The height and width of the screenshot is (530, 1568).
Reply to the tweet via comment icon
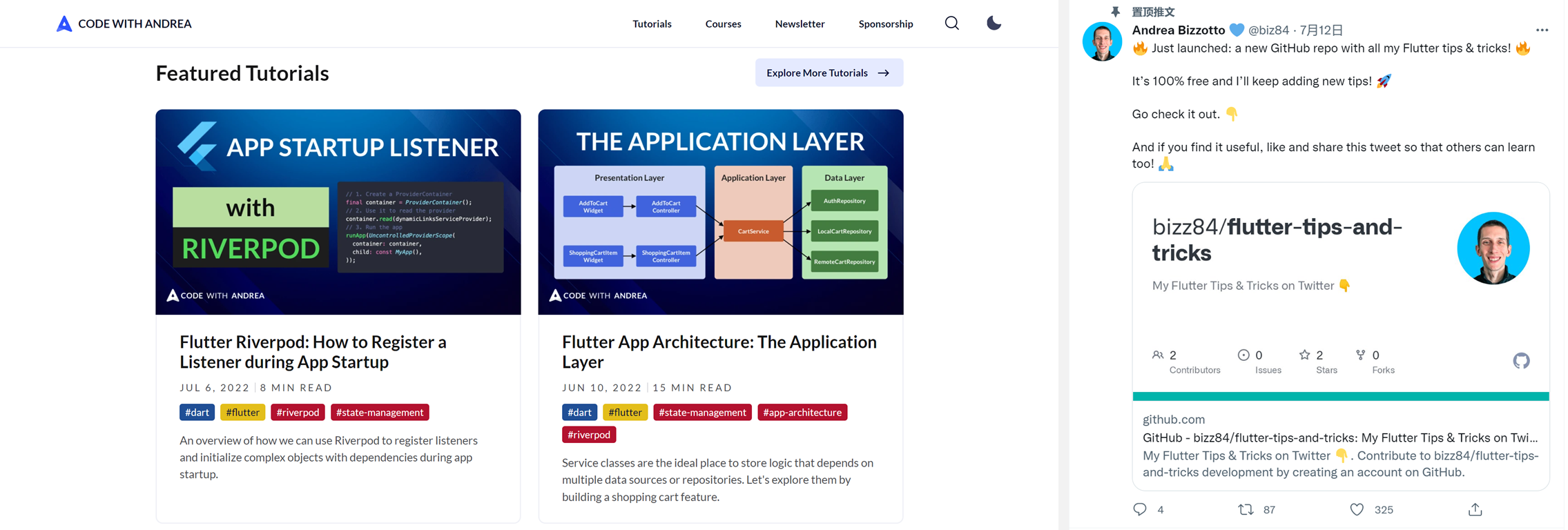(1140, 509)
